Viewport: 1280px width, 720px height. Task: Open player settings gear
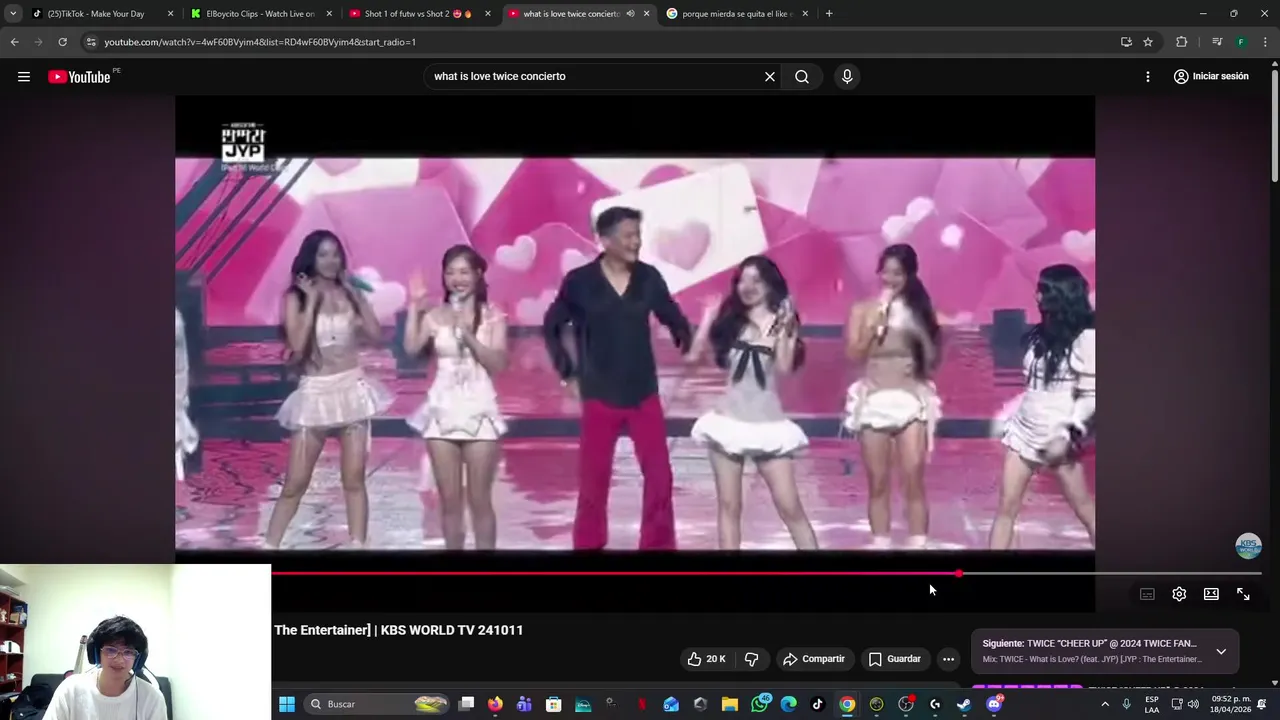pos(1179,594)
